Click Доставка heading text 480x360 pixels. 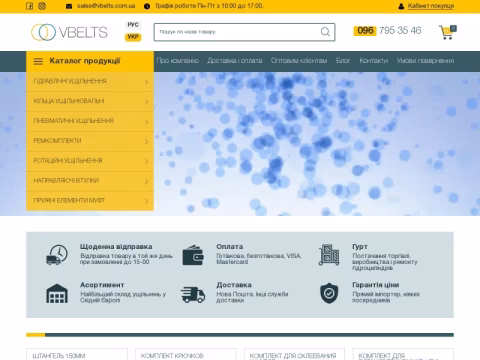[234, 285]
